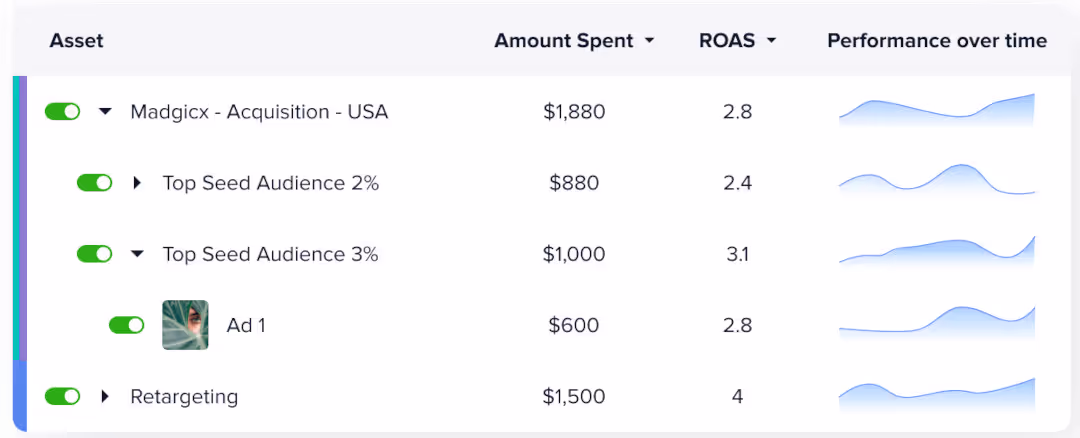
Task: Click the Performance over time header
Action: click(x=937, y=41)
